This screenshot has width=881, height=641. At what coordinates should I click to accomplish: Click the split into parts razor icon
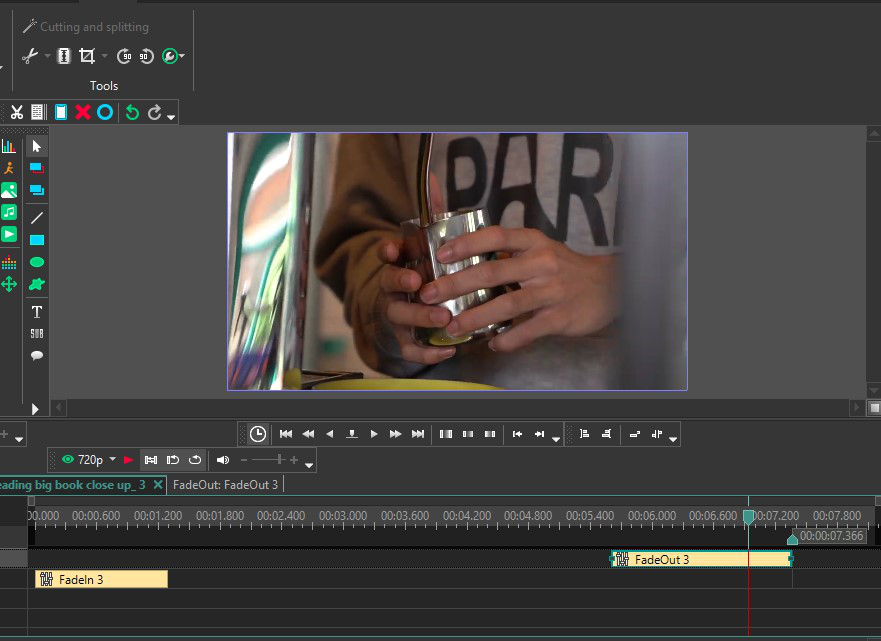[x=64, y=56]
